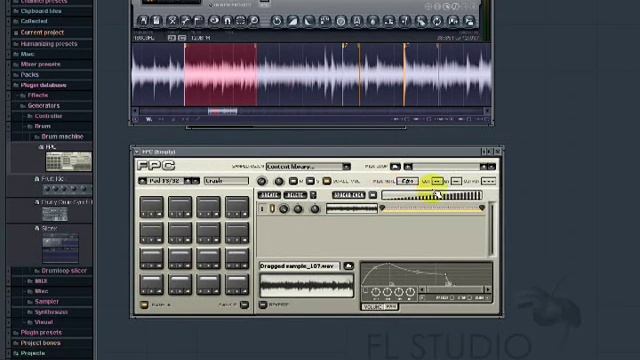
Task: Click Edison's Undo circular arrow icon
Action: click(x=277, y=21)
